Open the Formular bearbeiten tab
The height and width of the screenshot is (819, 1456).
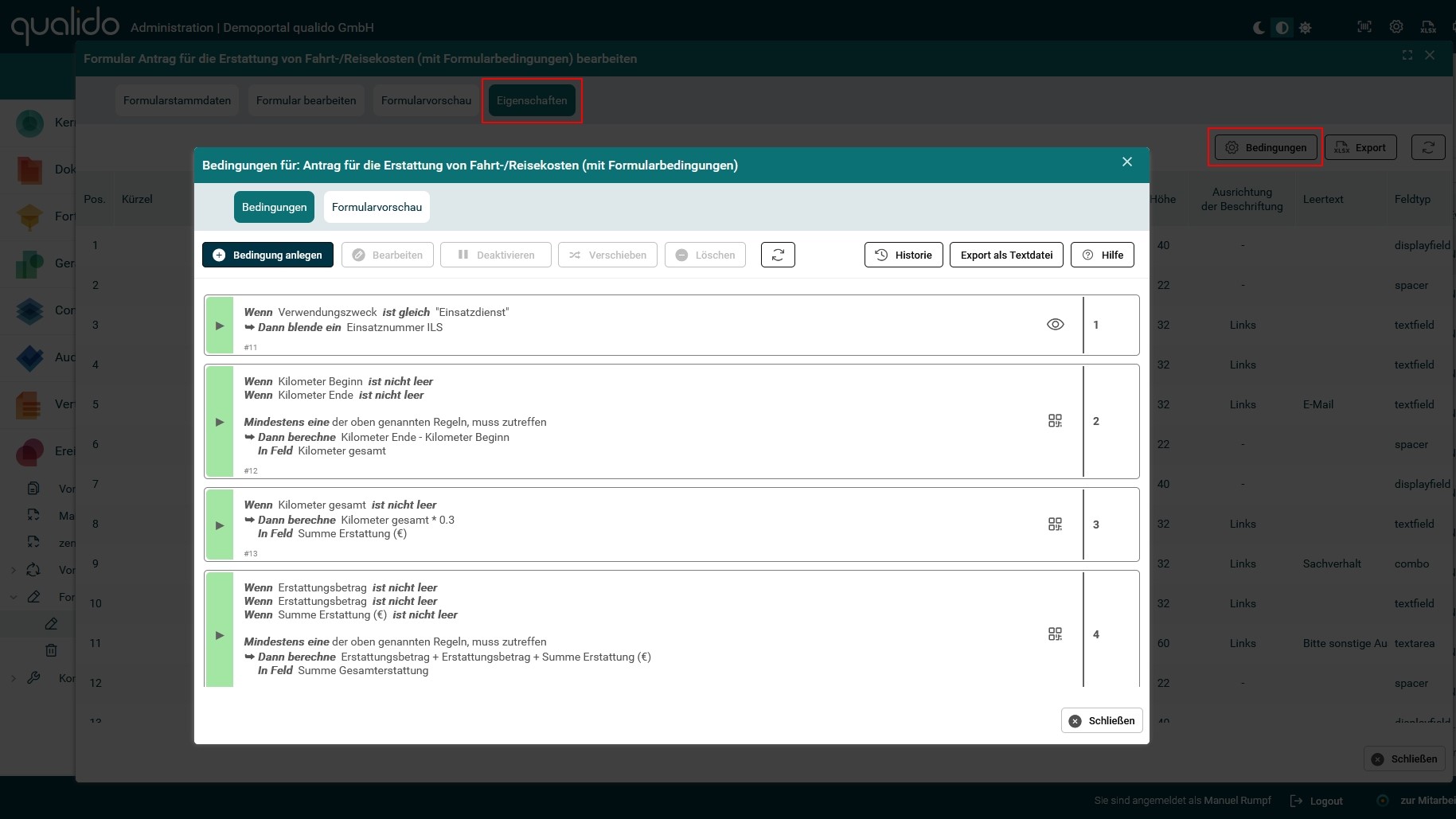306,100
